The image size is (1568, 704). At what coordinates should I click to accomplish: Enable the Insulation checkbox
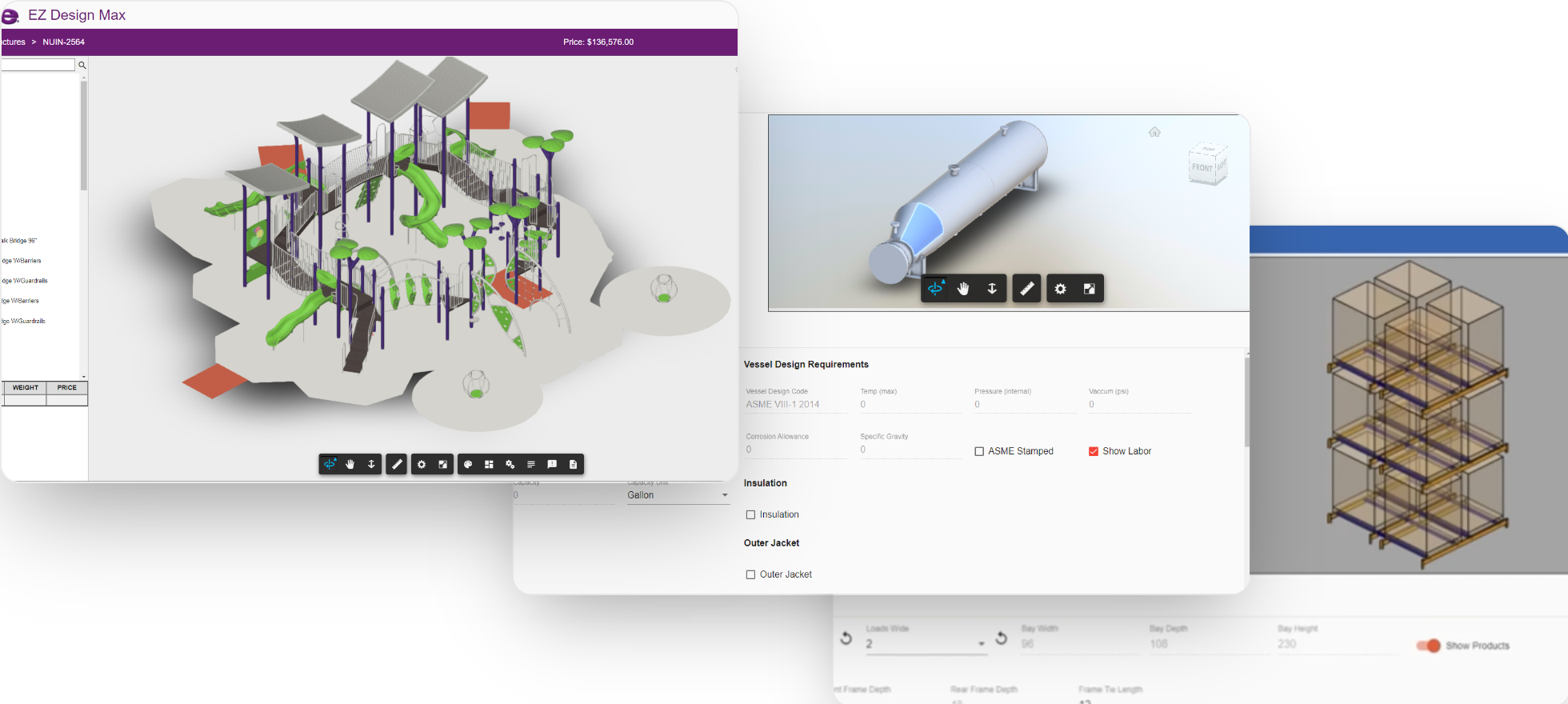pyautogui.click(x=750, y=514)
